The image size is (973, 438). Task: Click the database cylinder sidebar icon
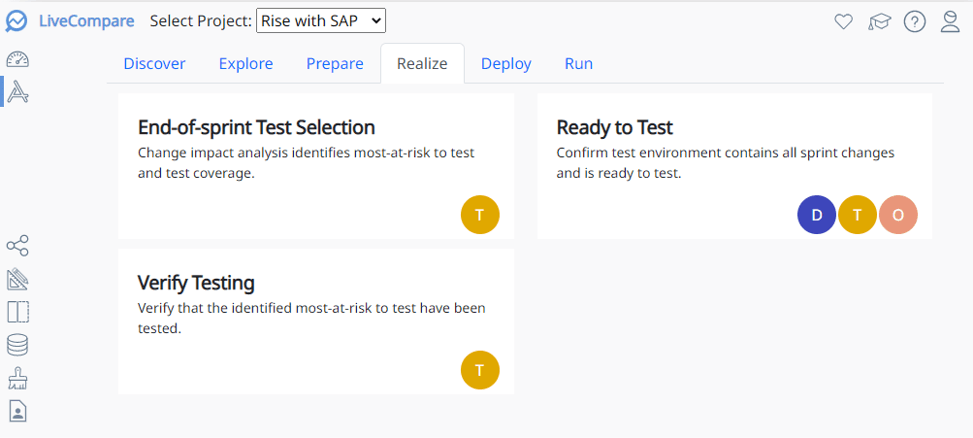pyautogui.click(x=17, y=345)
